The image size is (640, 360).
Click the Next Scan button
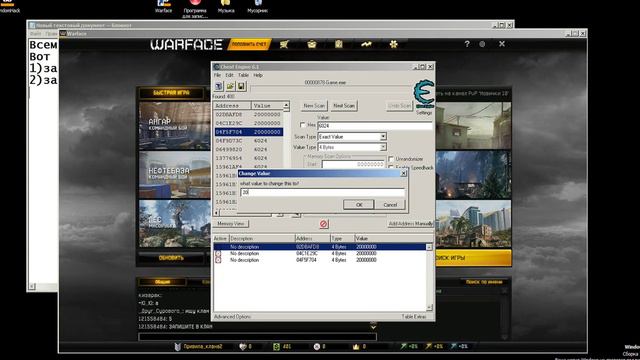tap(344, 106)
